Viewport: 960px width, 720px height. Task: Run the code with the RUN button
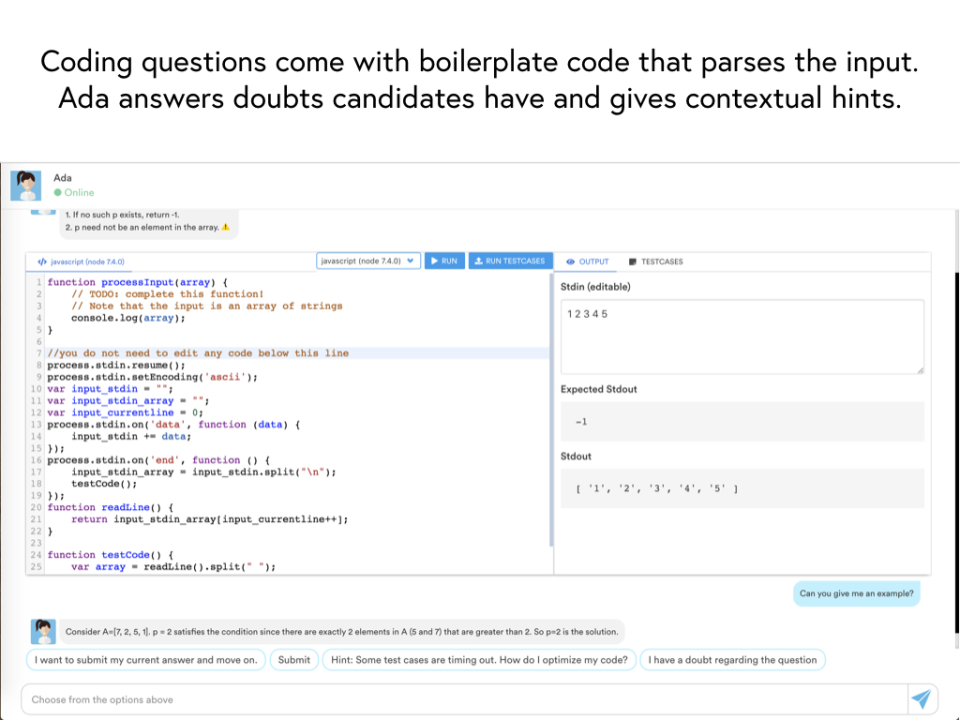coord(443,261)
